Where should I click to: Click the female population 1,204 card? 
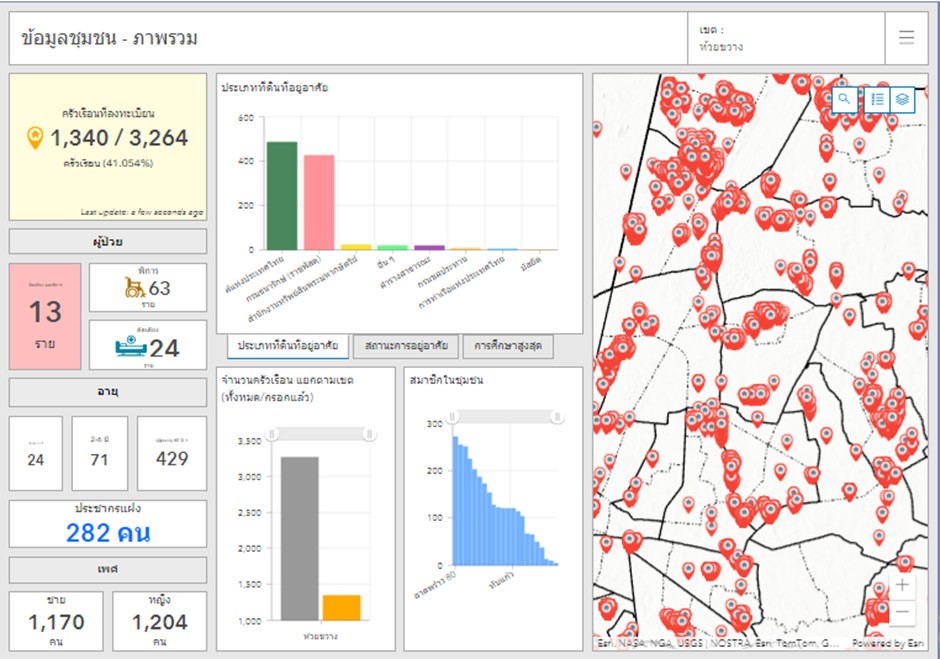coord(159,621)
